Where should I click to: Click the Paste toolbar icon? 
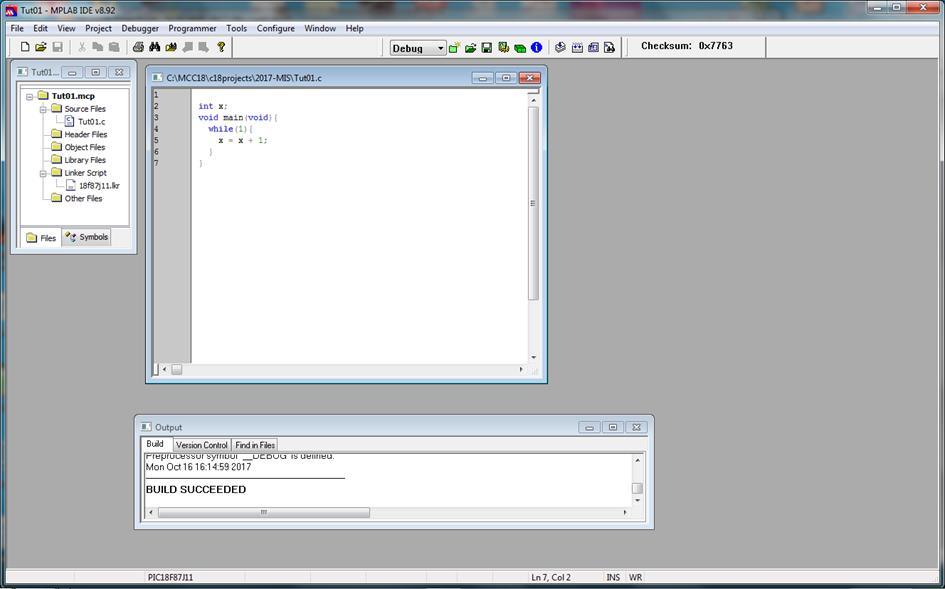point(113,47)
